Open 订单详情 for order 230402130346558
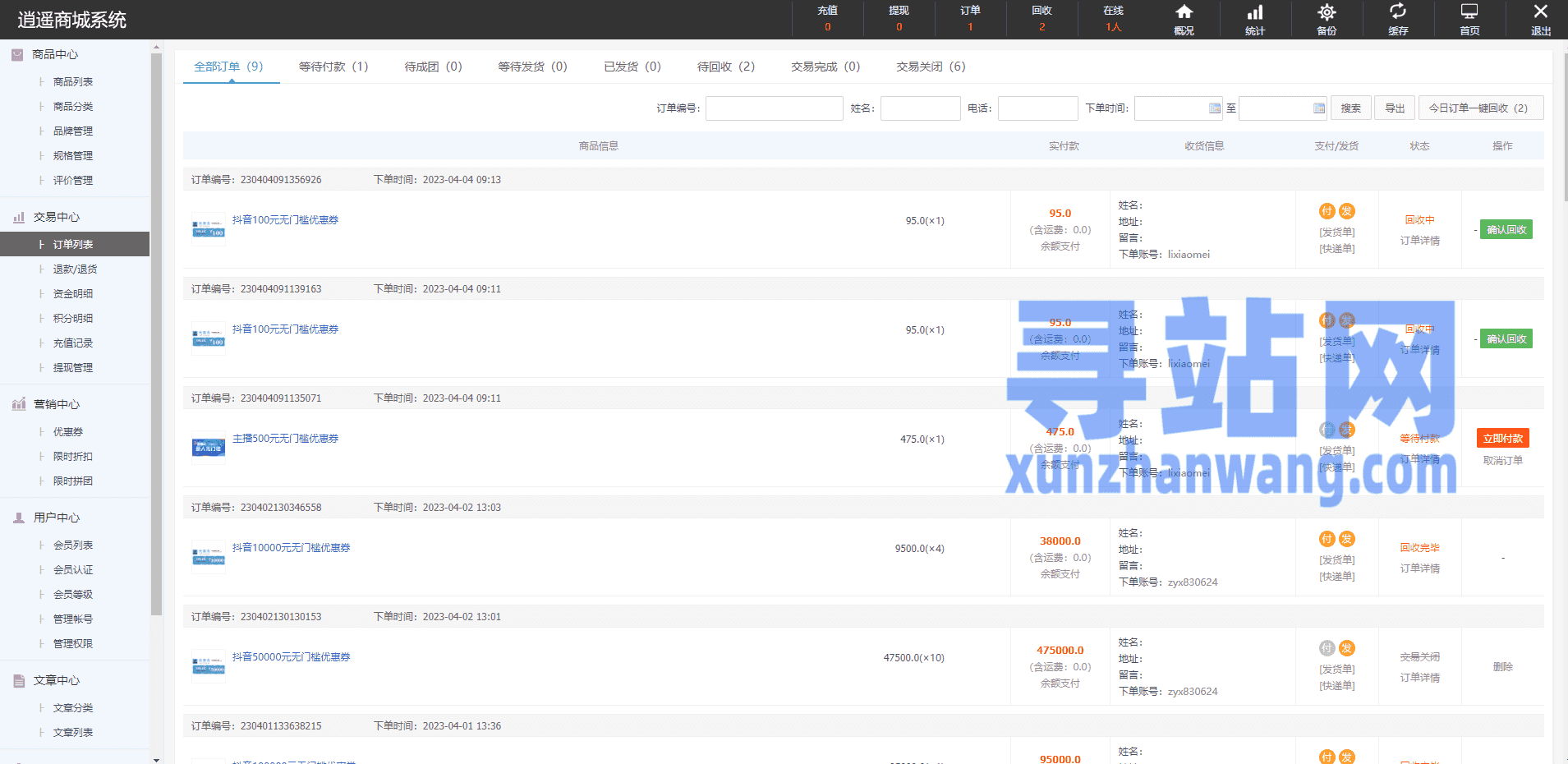The height and width of the screenshot is (764, 1568). (x=1419, y=568)
